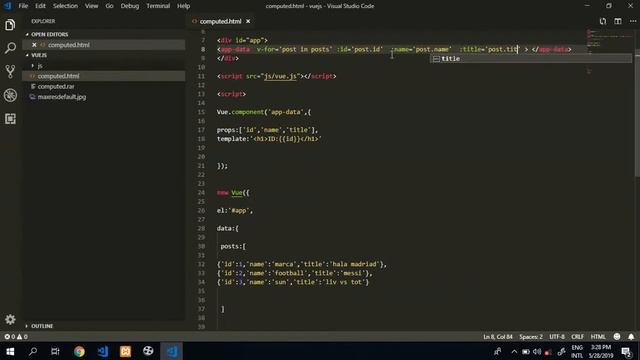640x360 pixels.
Task: Accept the 'title' autocomplete suggestion
Action: click(x=531, y=59)
